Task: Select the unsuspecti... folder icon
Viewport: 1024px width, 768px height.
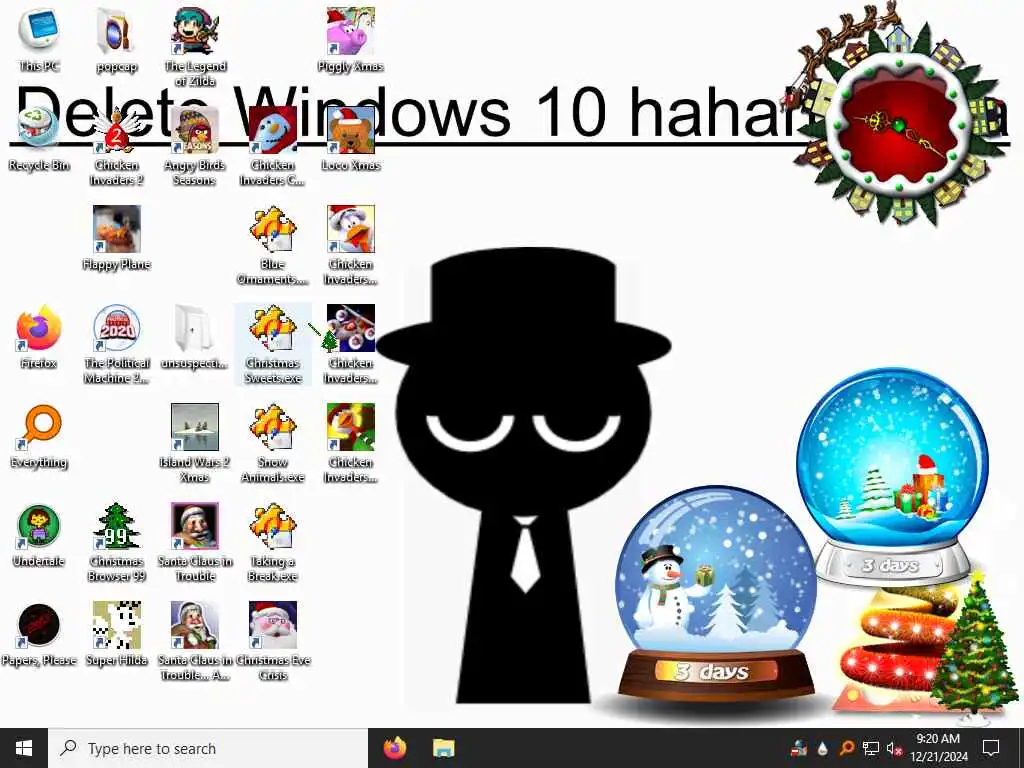Action: click(x=195, y=337)
